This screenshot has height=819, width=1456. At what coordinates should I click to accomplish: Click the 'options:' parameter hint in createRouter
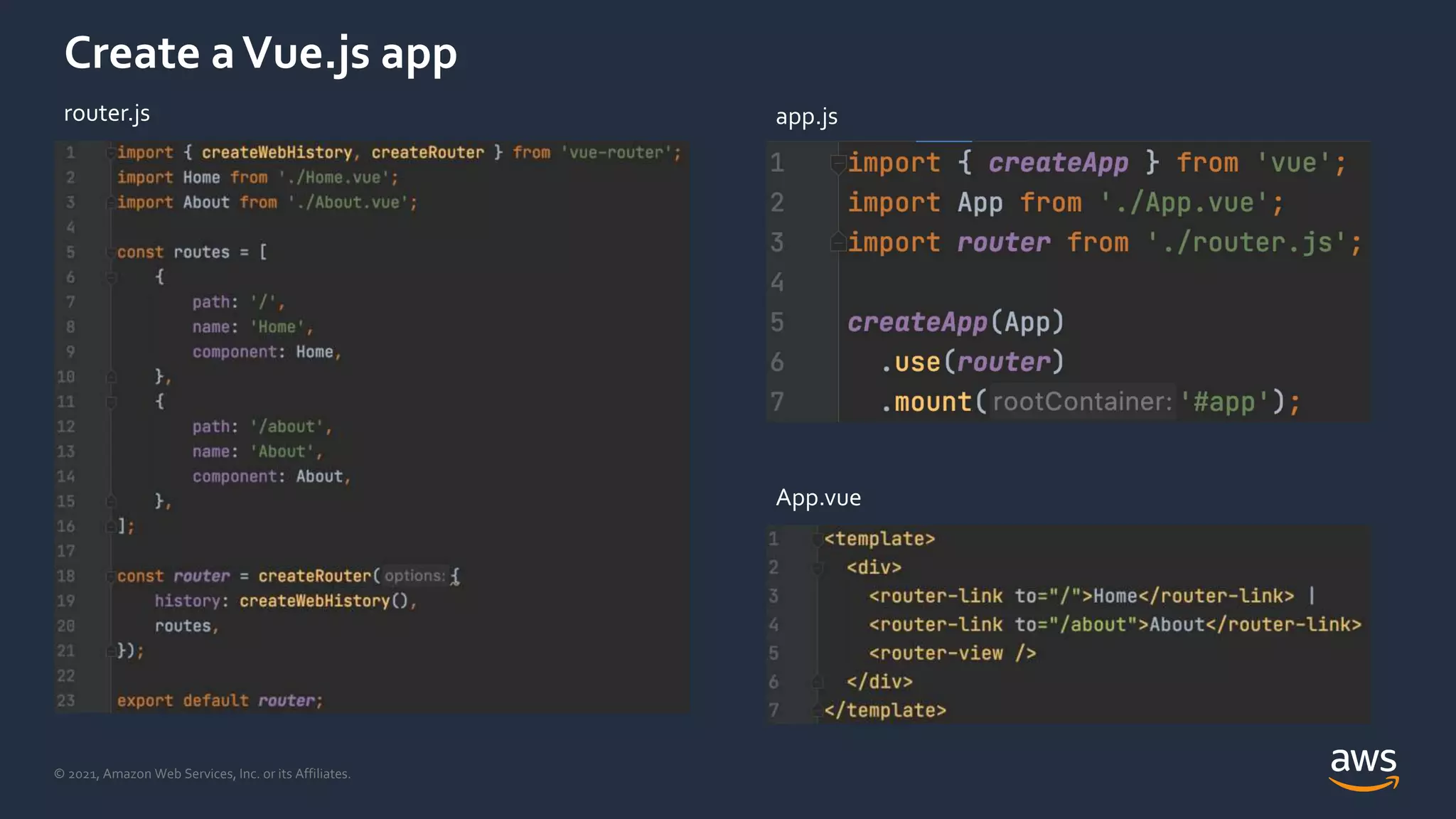[x=415, y=576]
